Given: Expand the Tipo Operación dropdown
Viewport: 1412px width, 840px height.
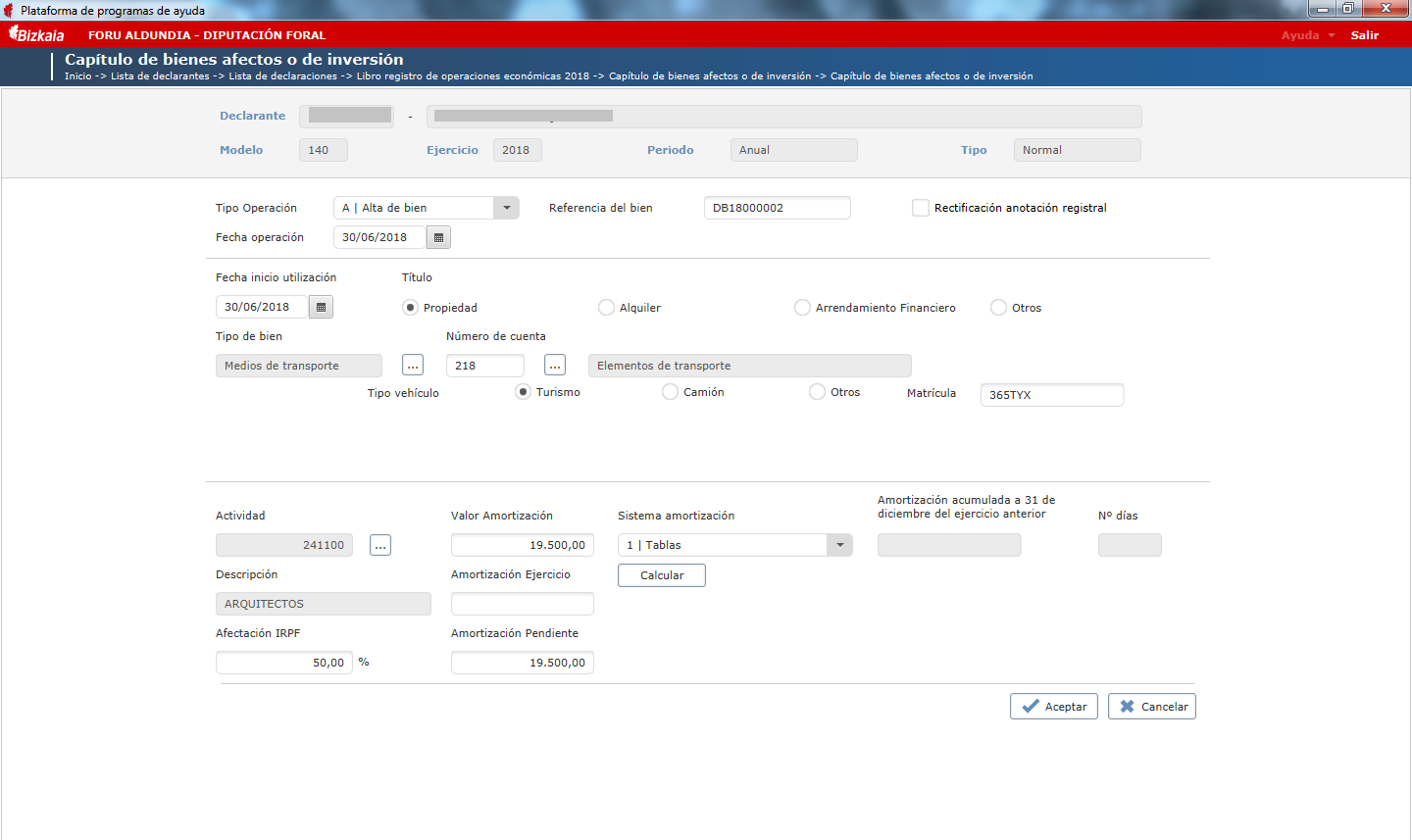Looking at the screenshot, I should click(506, 208).
